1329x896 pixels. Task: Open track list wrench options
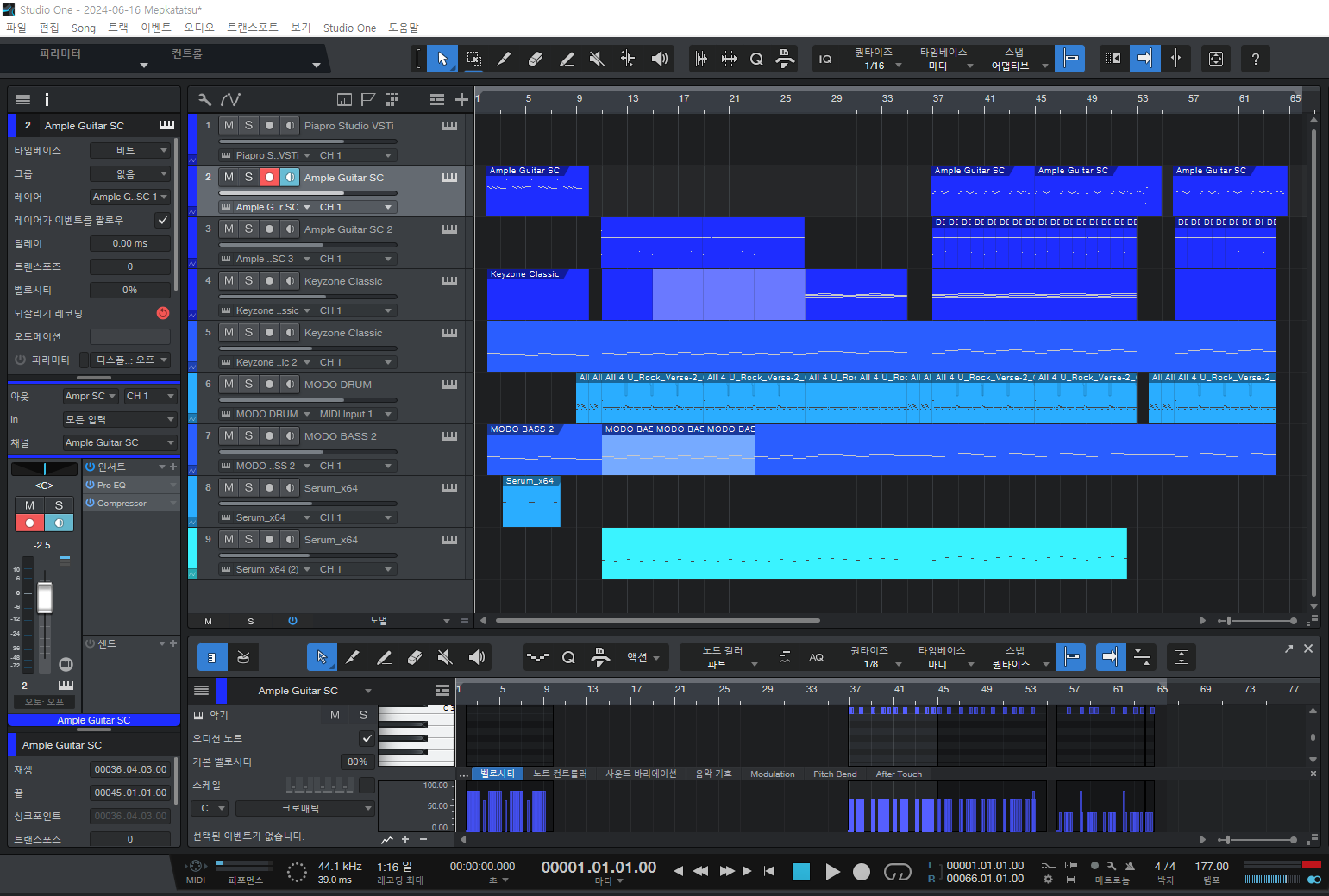click(204, 99)
